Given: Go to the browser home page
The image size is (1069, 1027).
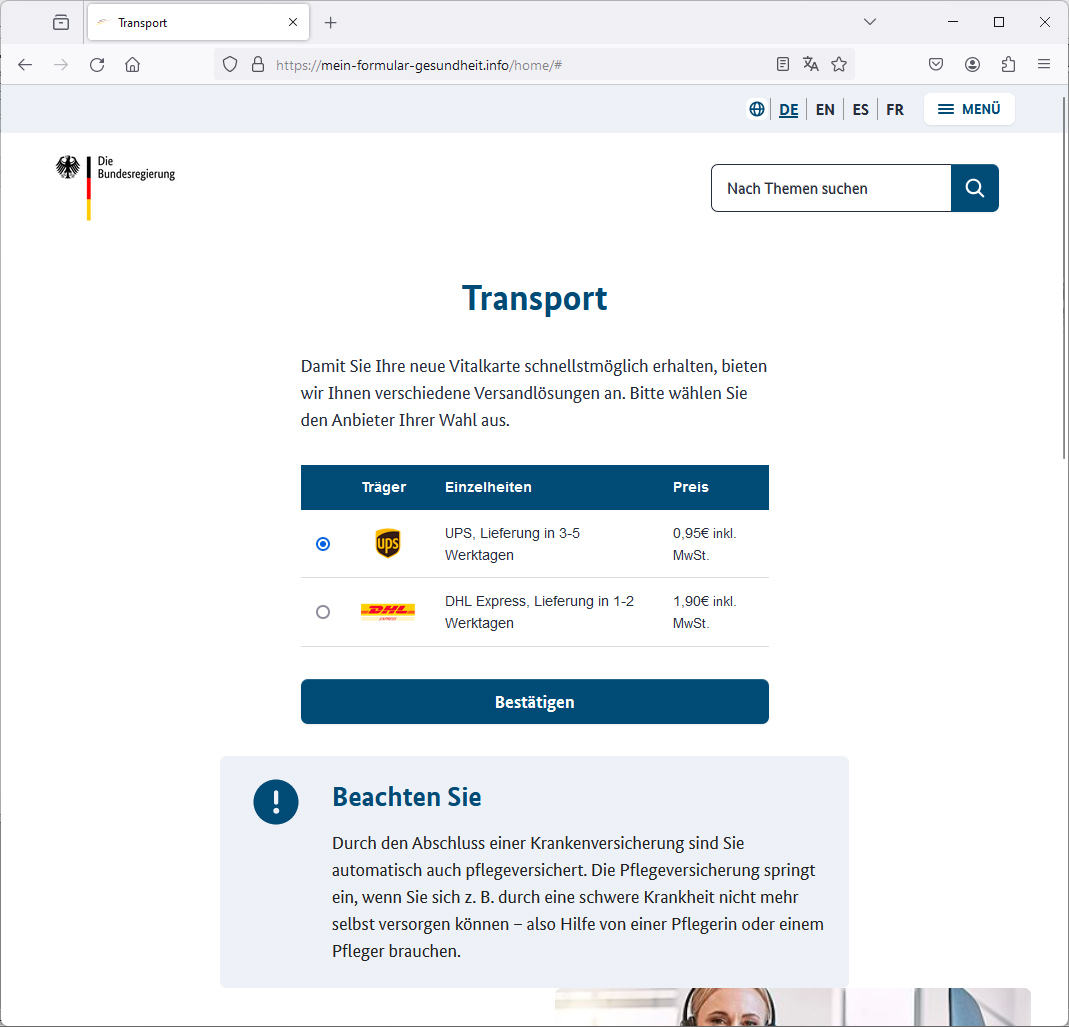Looking at the screenshot, I should pos(132,65).
